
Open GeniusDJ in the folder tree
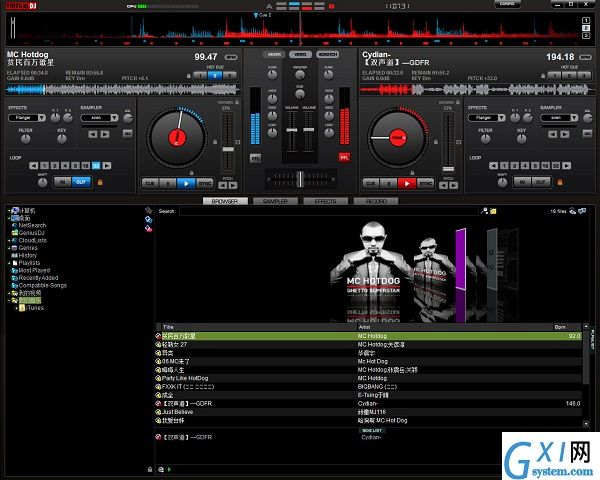point(28,233)
